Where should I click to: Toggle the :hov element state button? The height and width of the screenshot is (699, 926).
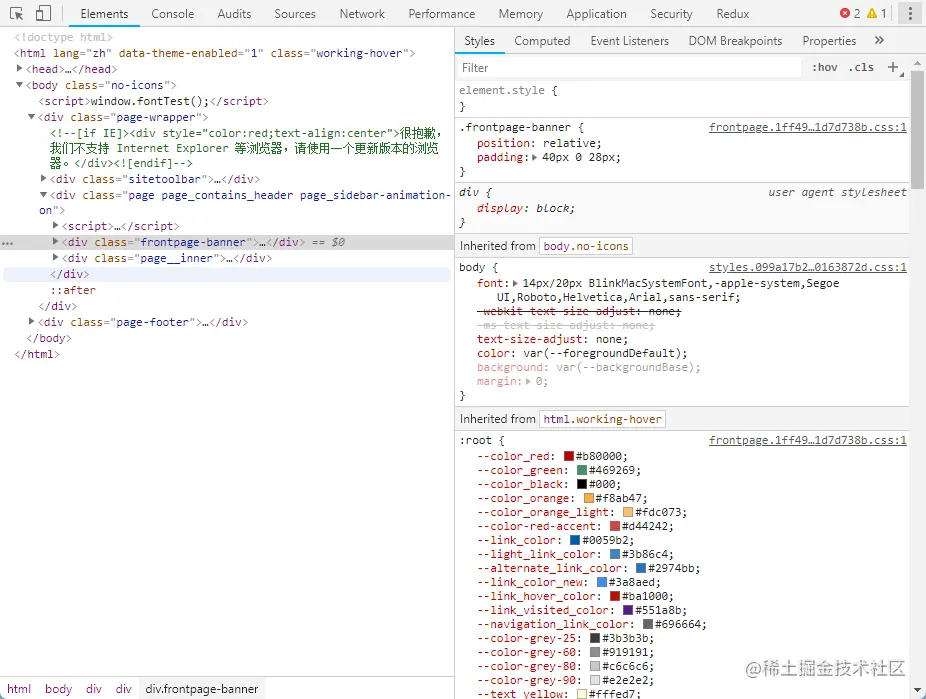[x=824, y=67]
